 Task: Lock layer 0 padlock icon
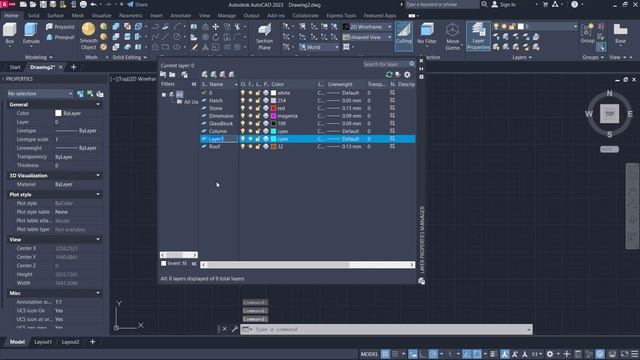[258, 93]
